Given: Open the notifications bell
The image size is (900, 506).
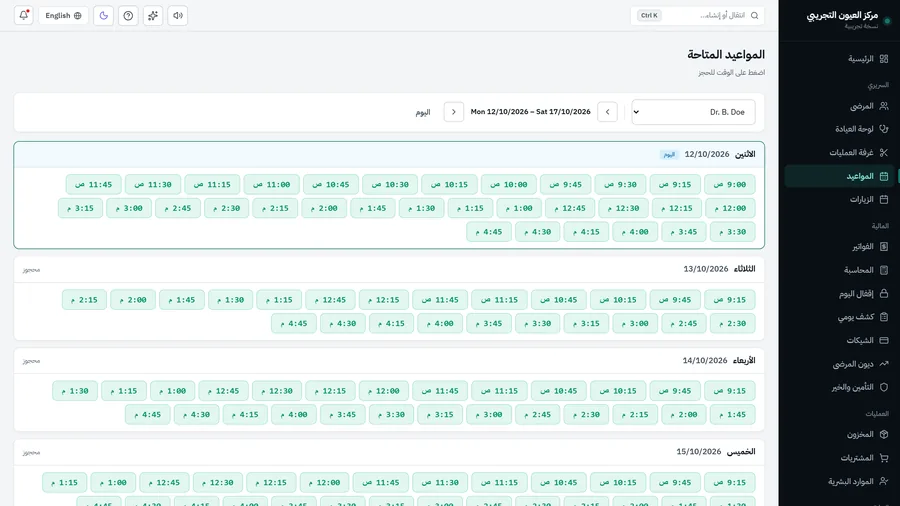Looking at the screenshot, I should click(24, 15).
